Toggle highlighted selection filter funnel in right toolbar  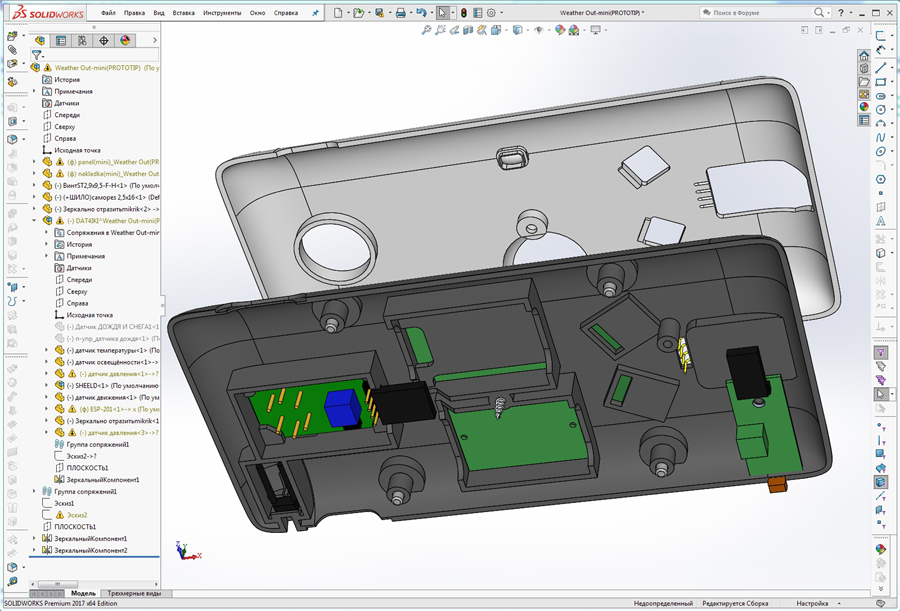point(880,352)
